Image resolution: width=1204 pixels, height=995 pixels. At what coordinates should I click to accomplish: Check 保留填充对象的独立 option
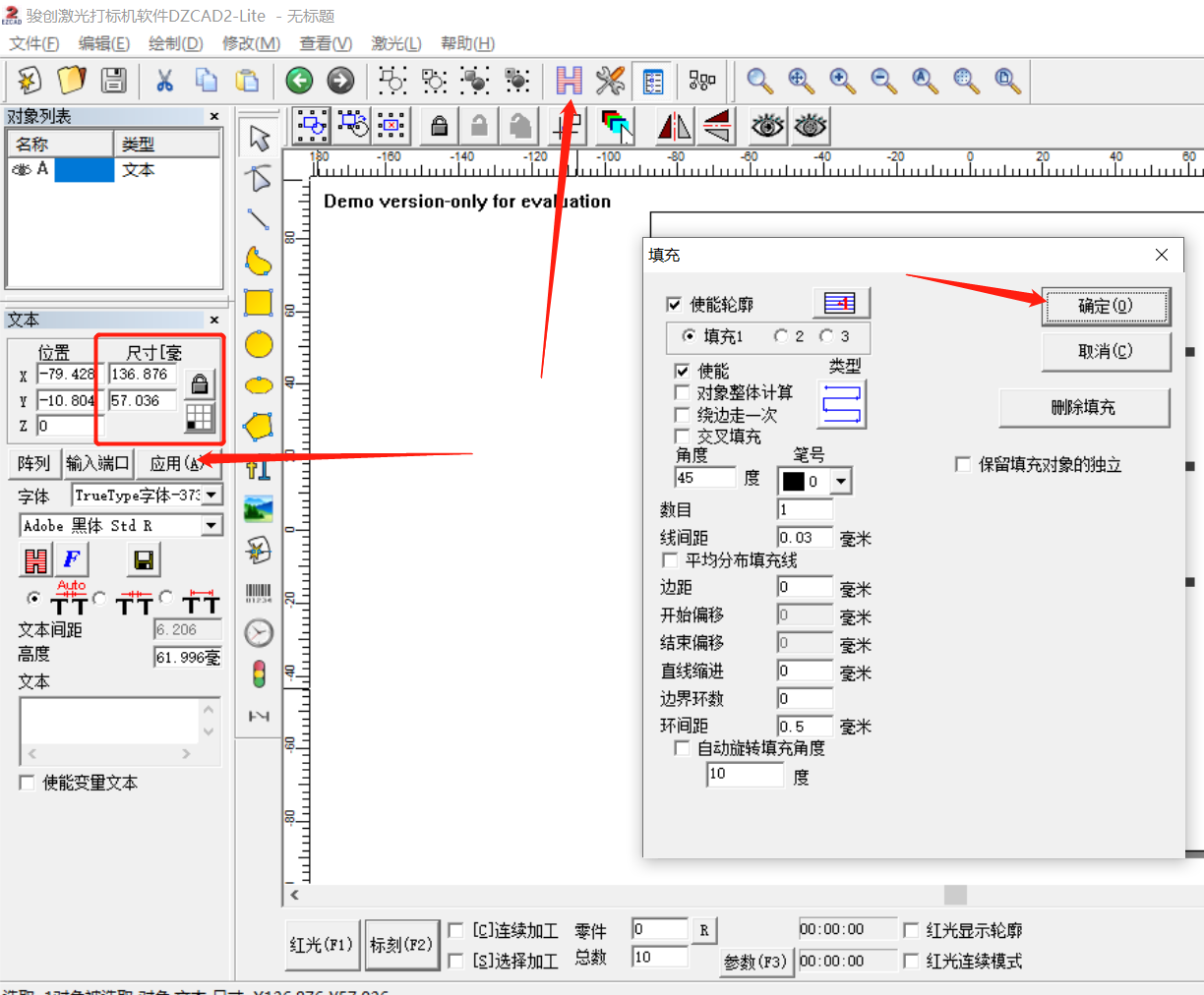[x=963, y=464]
